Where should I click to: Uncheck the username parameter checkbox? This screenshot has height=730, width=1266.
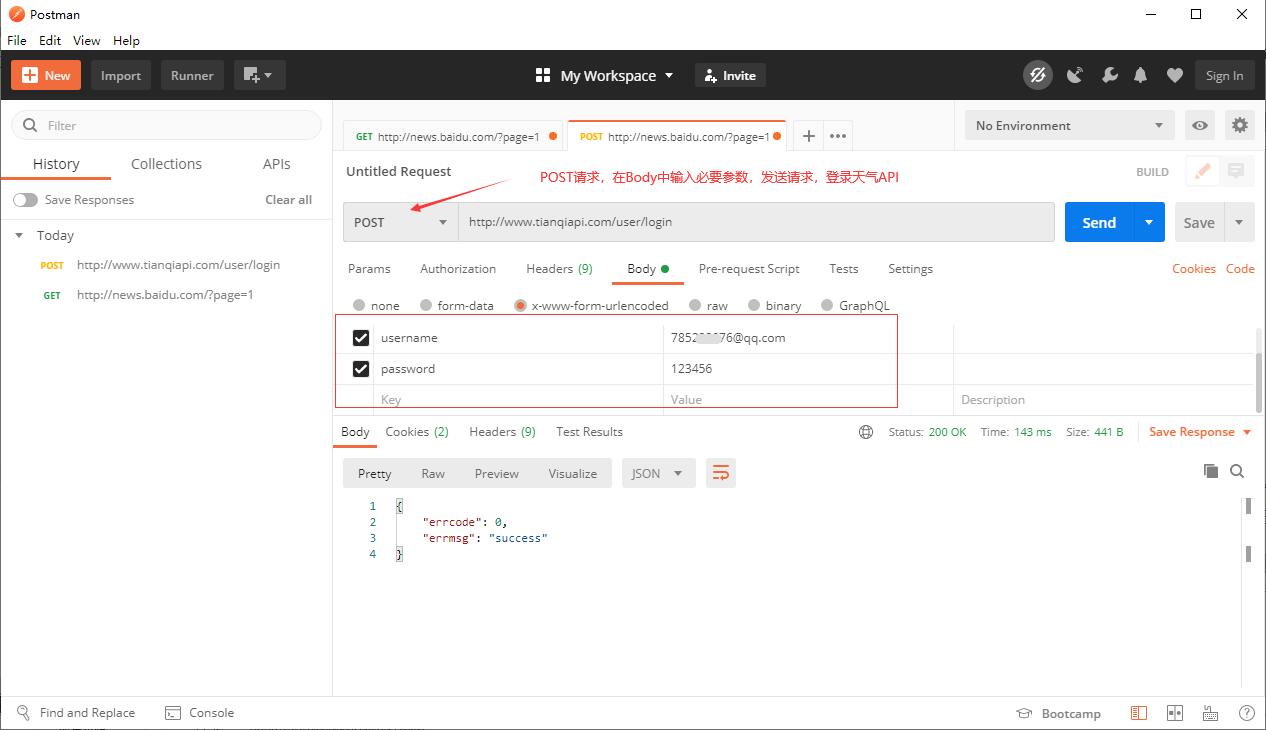[361, 338]
